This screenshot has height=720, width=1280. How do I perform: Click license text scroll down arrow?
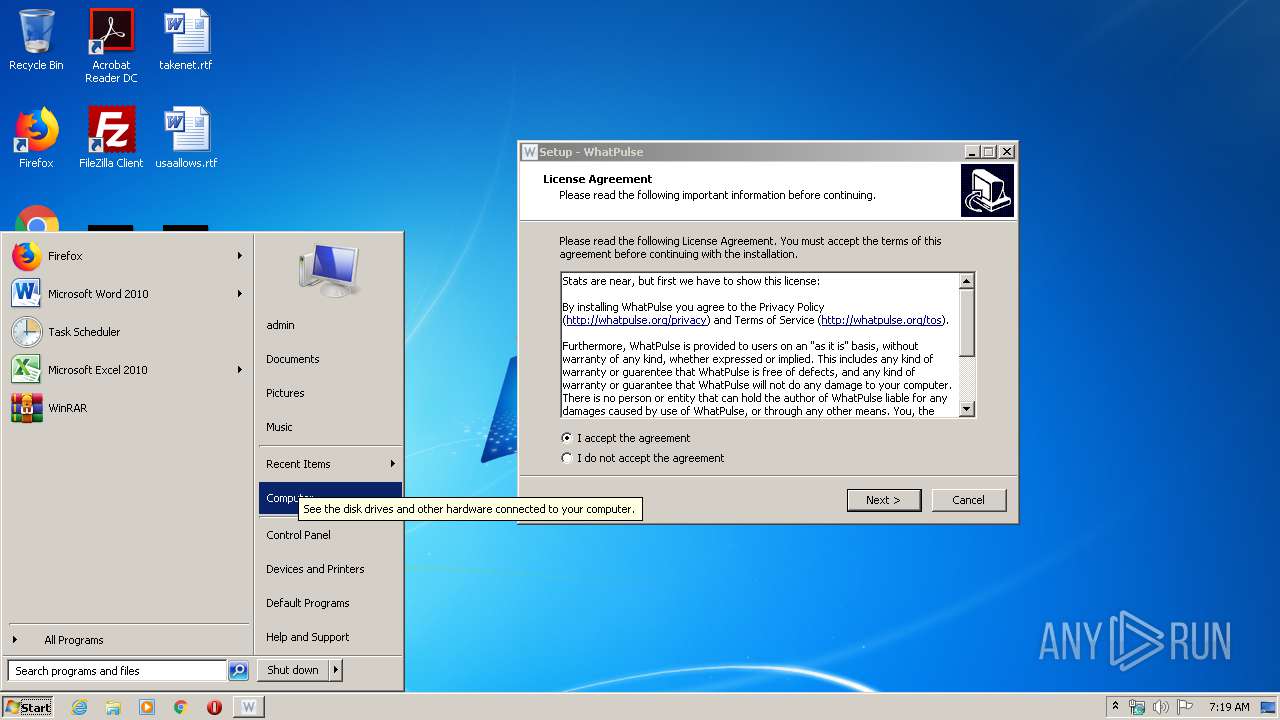(966, 408)
